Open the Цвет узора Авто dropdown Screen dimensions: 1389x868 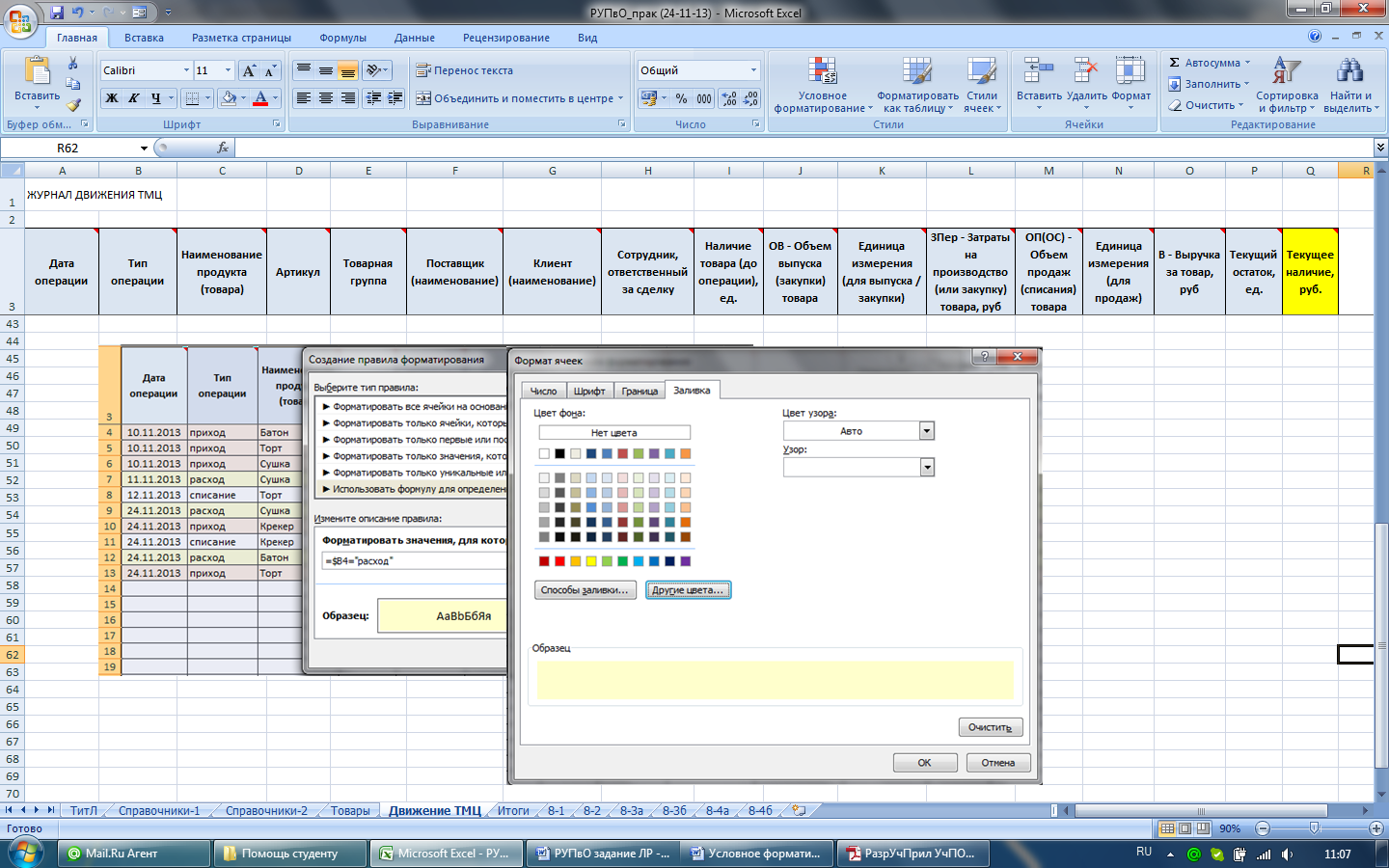coord(927,431)
